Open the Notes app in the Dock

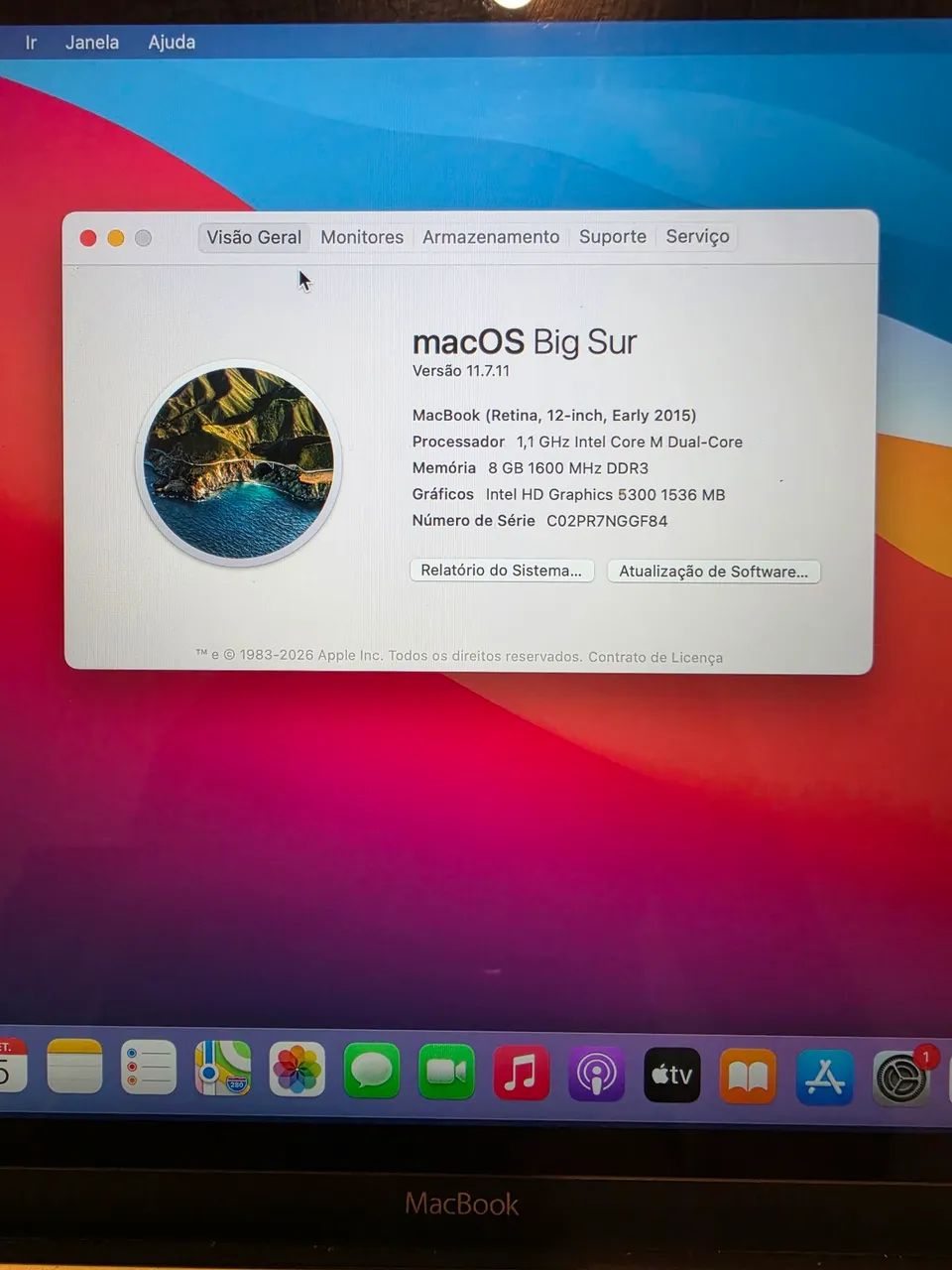[x=74, y=1067]
